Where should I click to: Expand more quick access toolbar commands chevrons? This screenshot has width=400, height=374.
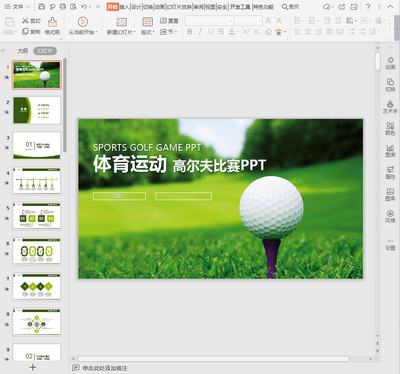(x=98, y=7)
